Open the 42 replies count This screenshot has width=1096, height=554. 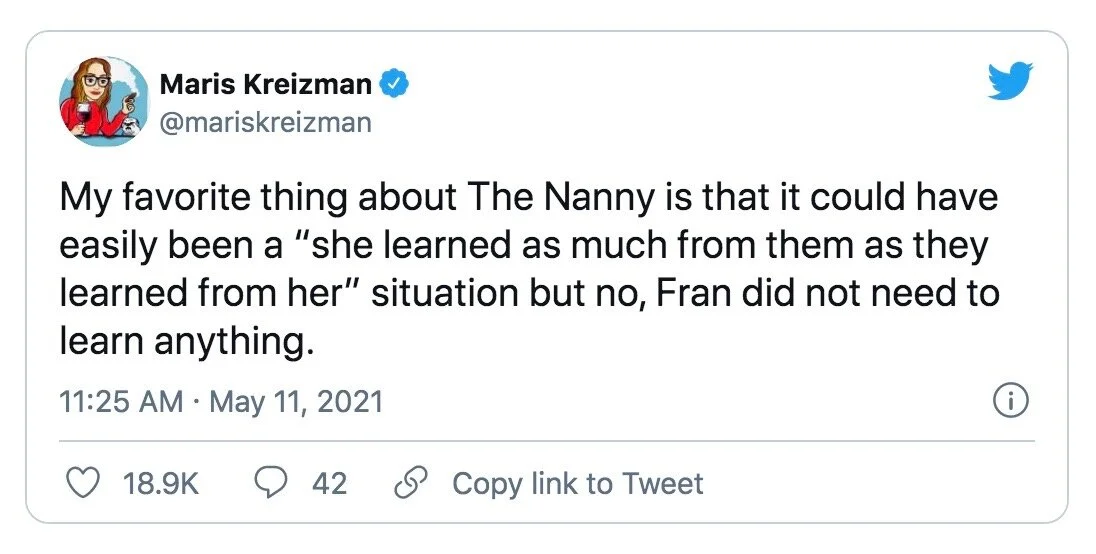point(329,484)
